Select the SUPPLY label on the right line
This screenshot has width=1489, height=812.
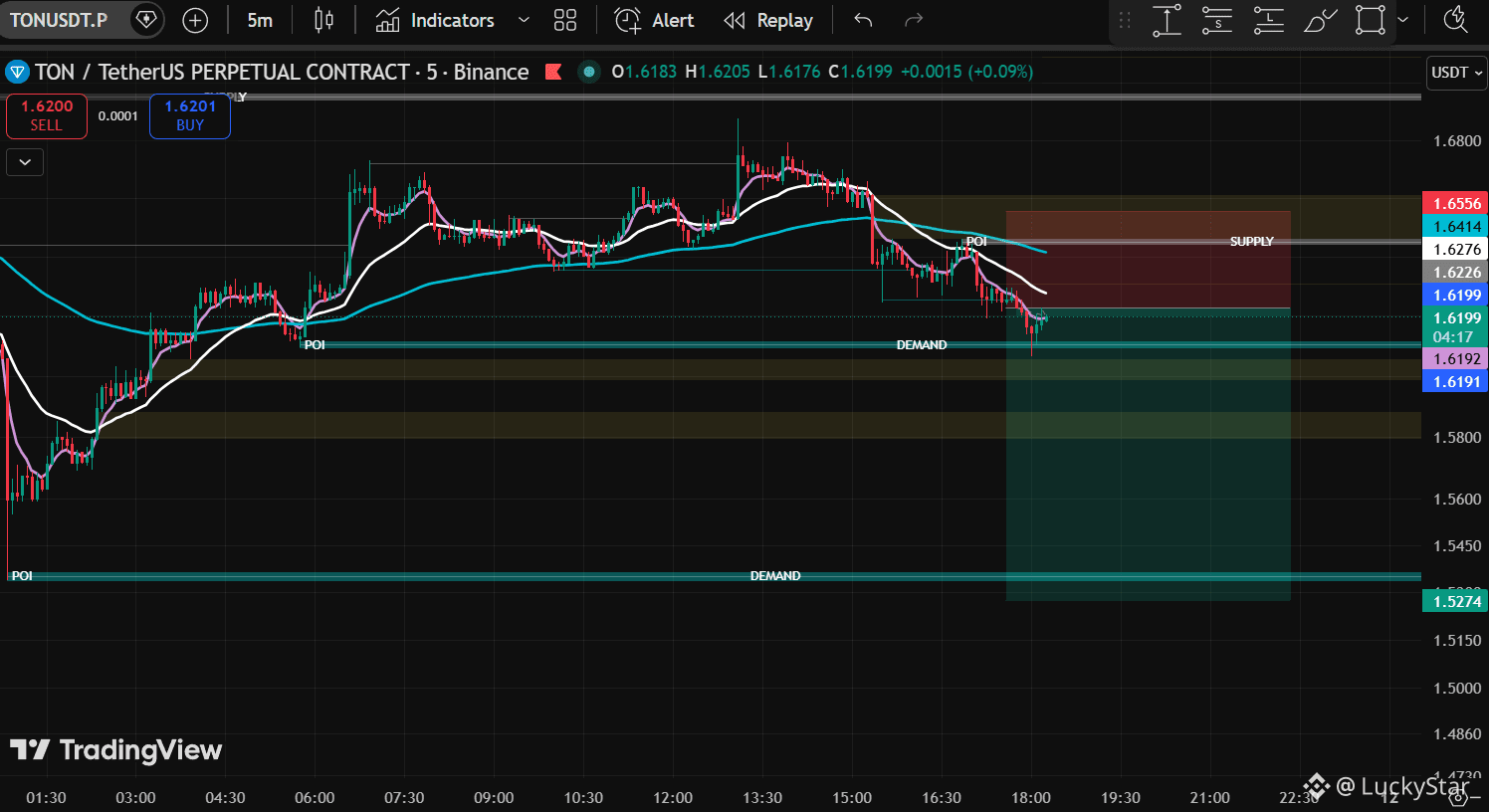click(x=1251, y=241)
